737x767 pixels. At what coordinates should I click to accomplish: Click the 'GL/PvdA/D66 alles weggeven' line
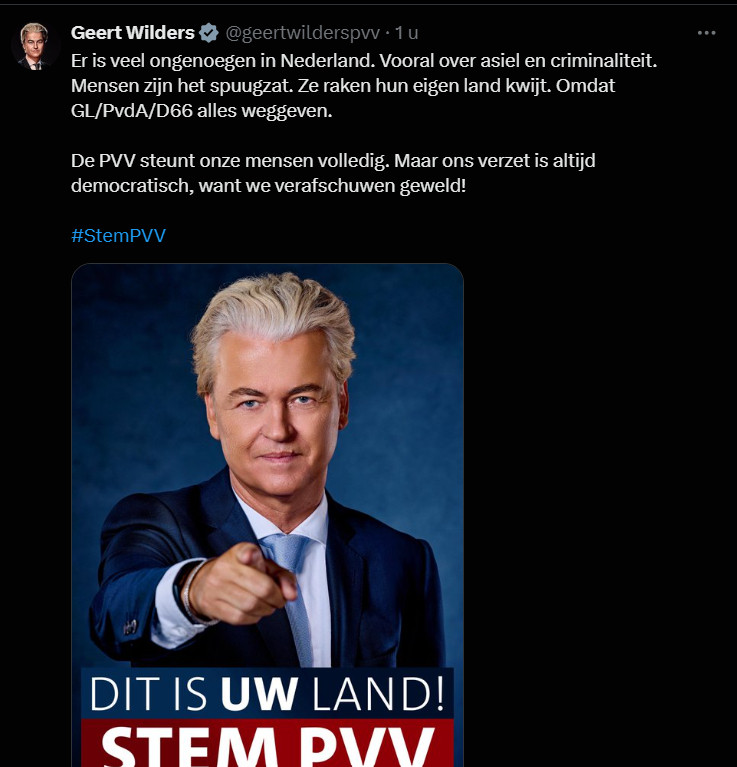click(x=201, y=111)
